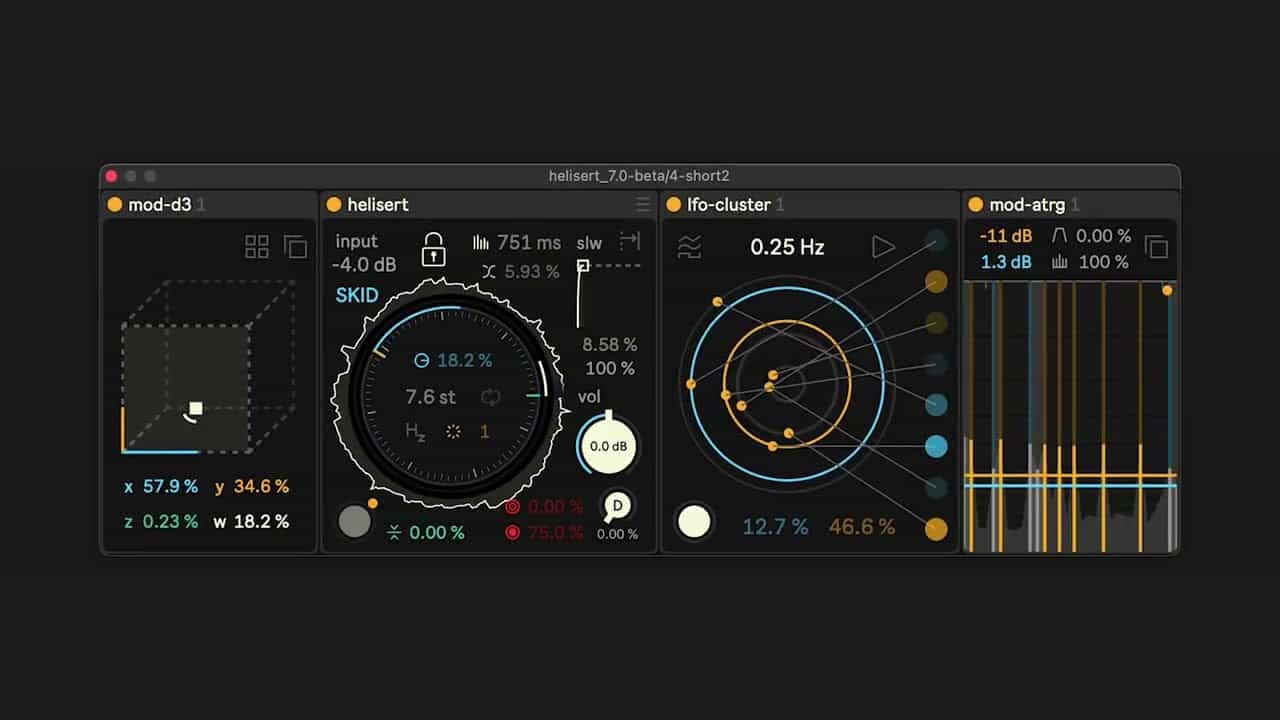Toggle the padlock icon in helisert
Viewport: 1280px width, 720px height.
tap(433, 249)
